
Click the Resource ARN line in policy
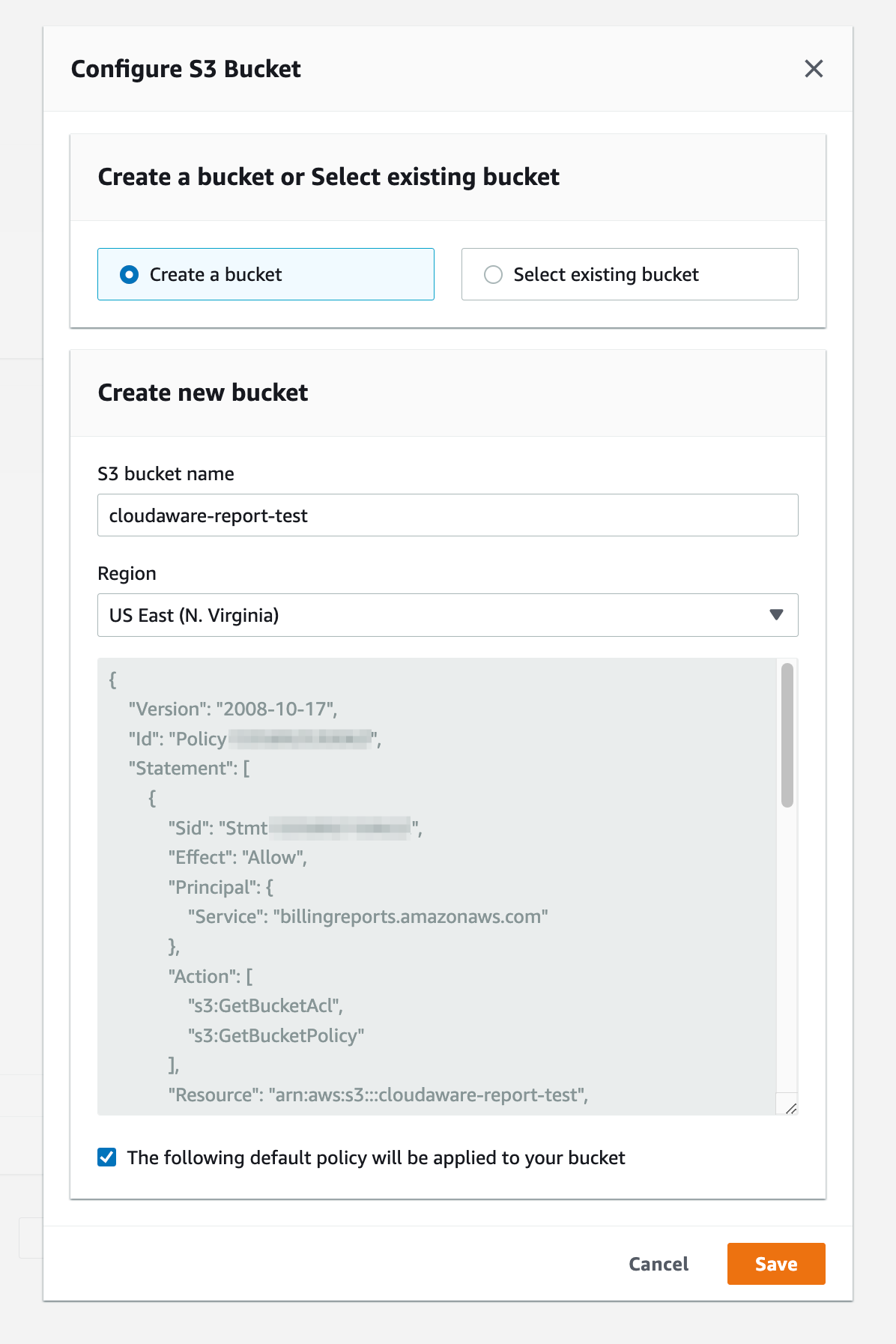click(378, 1095)
